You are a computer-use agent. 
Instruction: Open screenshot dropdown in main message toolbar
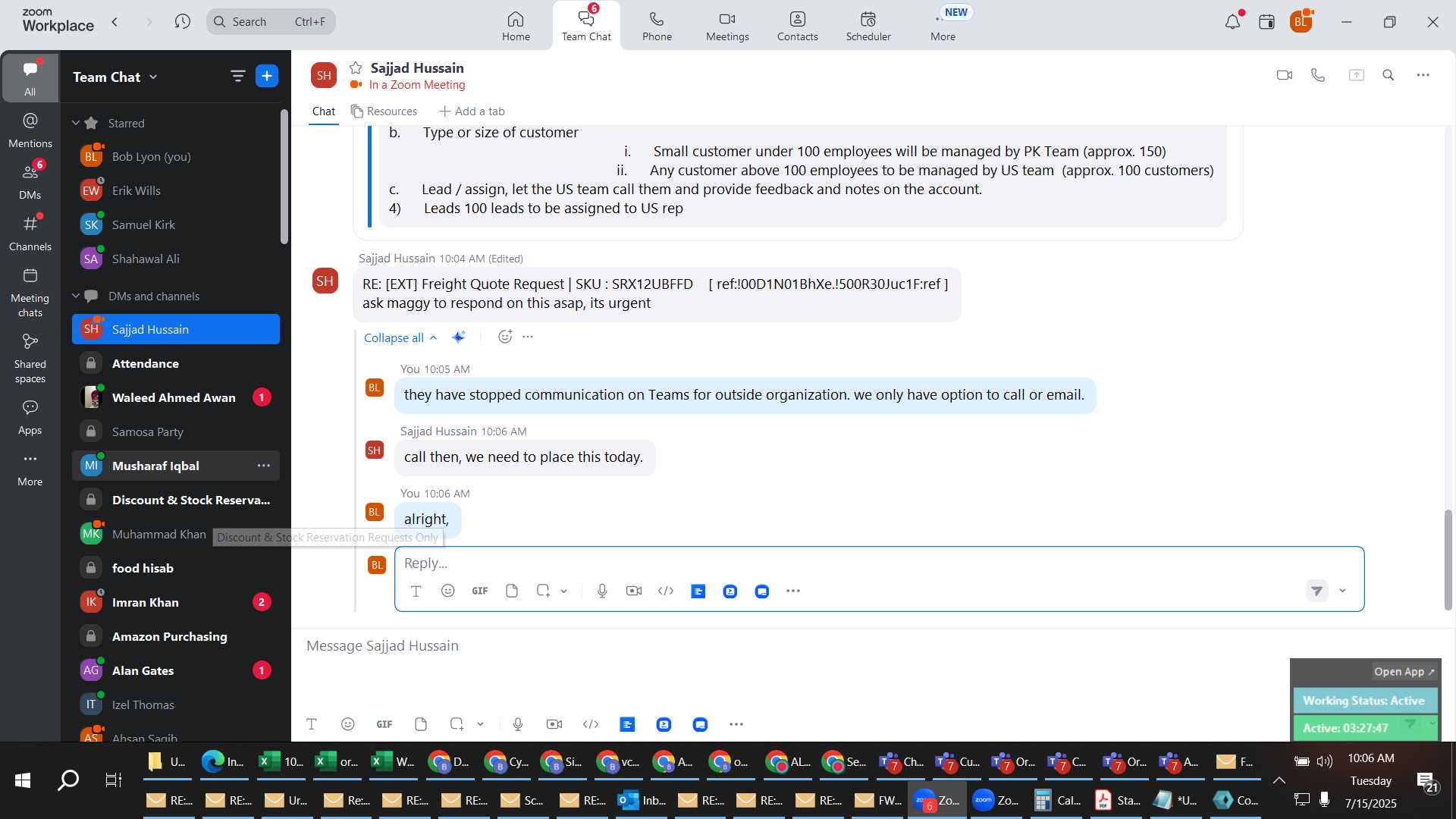[x=481, y=724]
